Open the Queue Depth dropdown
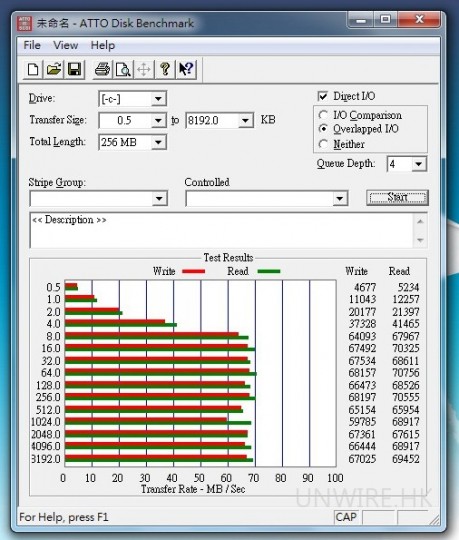This screenshot has width=459, height=540. pyautogui.click(x=419, y=164)
